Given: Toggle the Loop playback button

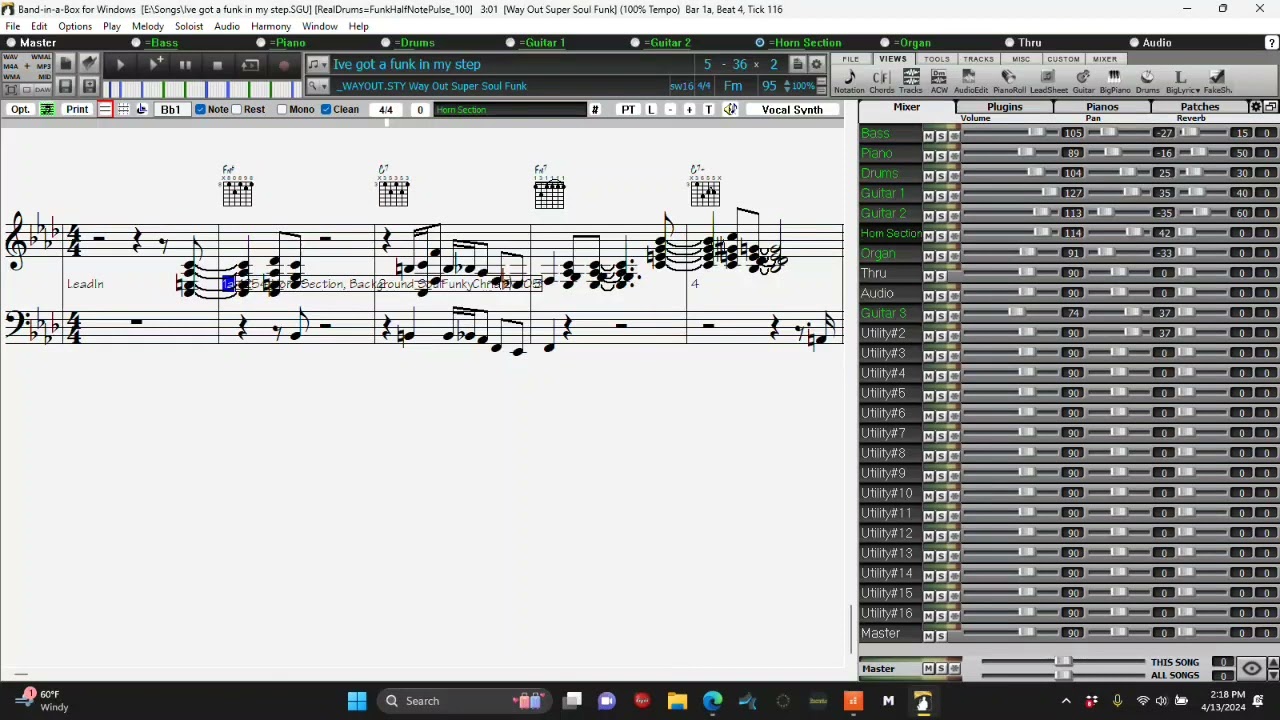Looking at the screenshot, I should (250, 65).
